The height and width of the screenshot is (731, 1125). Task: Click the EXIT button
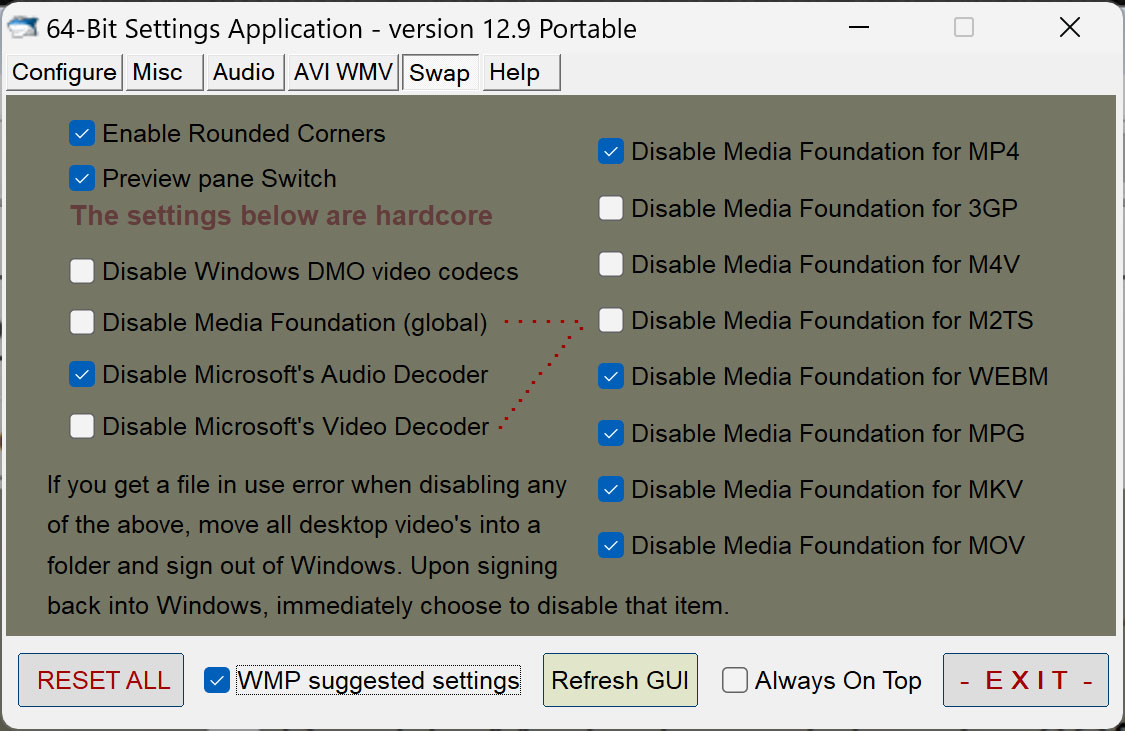pos(1025,680)
